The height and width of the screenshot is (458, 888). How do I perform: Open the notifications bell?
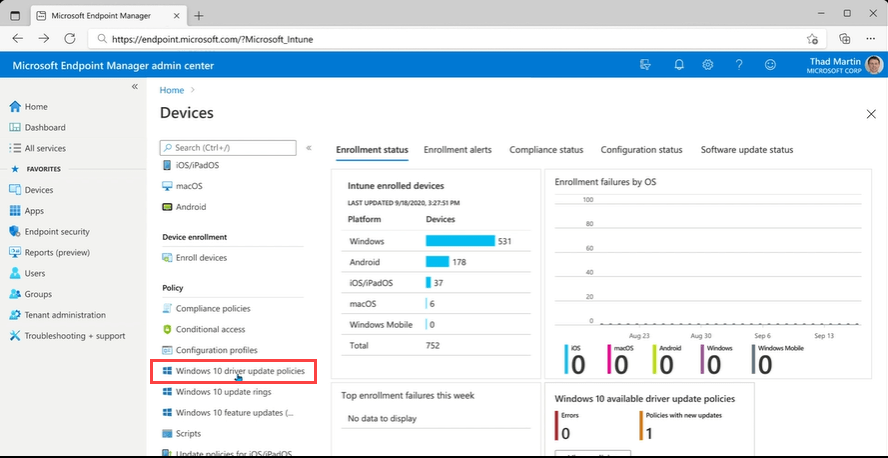(x=679, y=65)
